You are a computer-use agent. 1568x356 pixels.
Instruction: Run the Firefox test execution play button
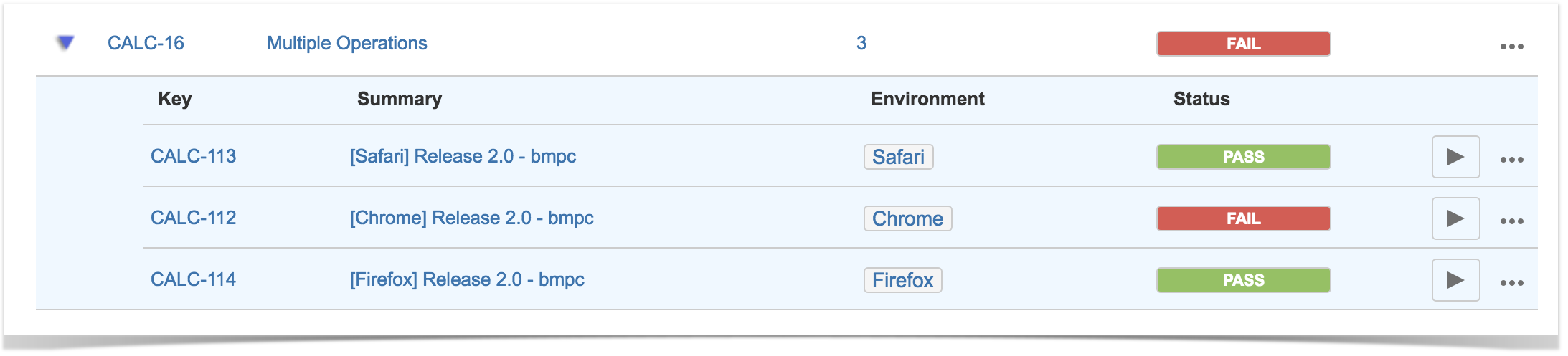click(x=1455, y=280)
